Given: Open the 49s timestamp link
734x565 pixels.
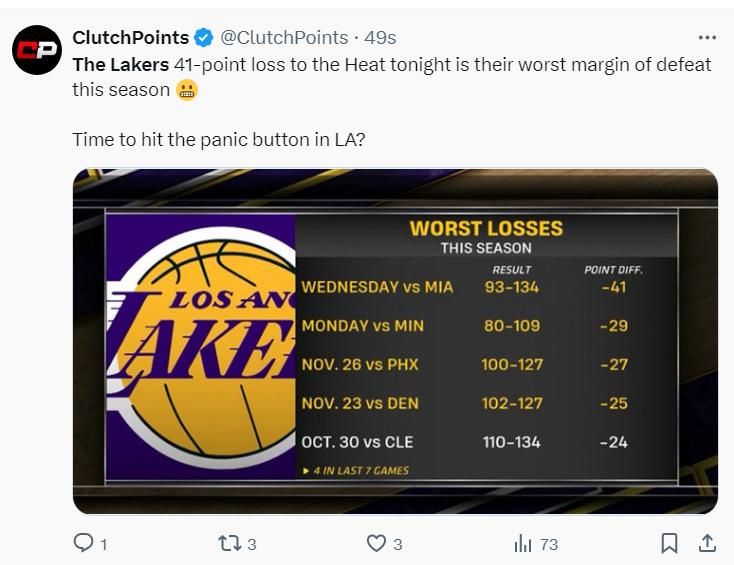Looking at the screenshot, I should (x=380, y=38).
